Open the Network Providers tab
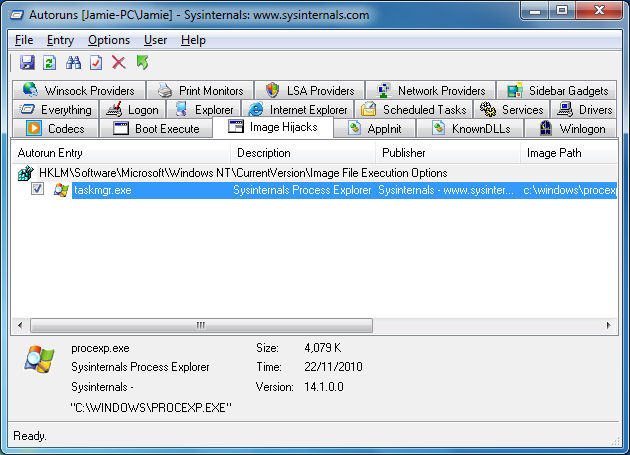 click(x=431, y=90)
